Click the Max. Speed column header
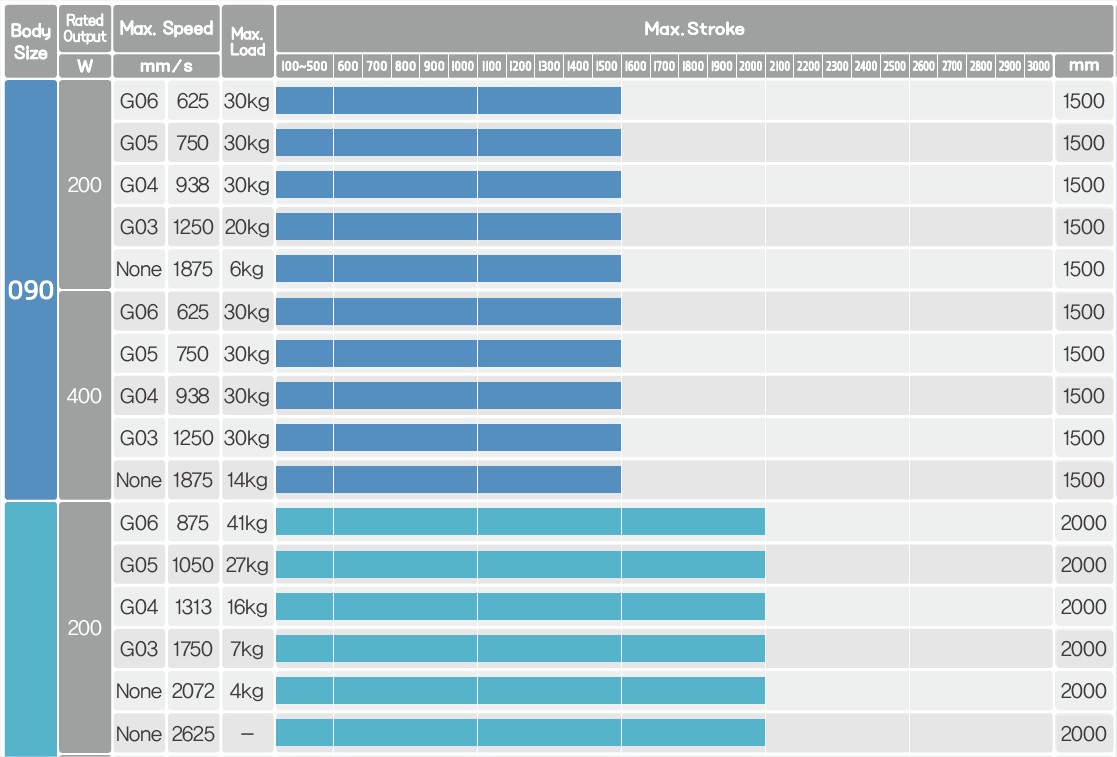This screenshot has height=757, width=1117. (166, 28)
